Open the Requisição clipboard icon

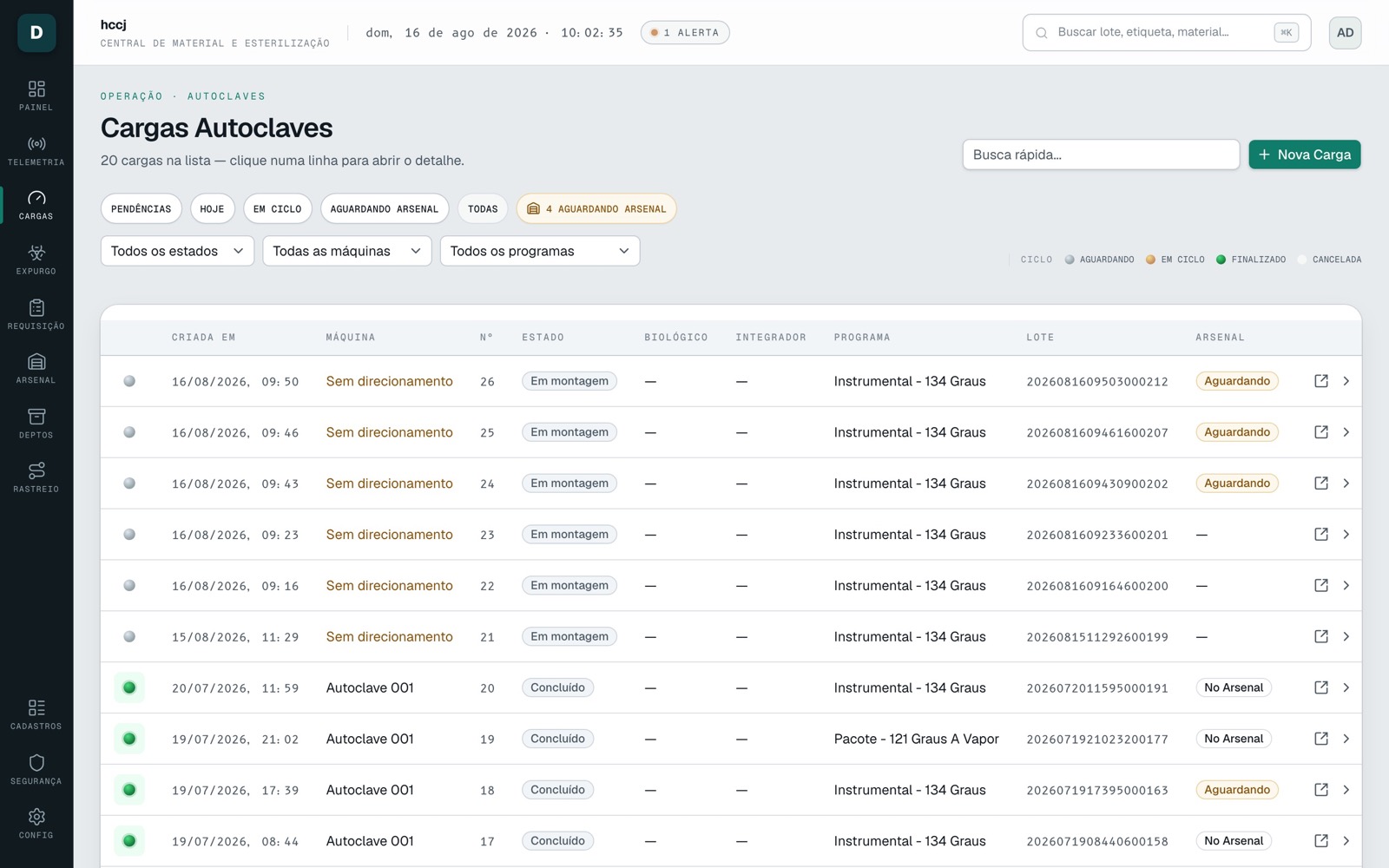[x=36, y=314]
